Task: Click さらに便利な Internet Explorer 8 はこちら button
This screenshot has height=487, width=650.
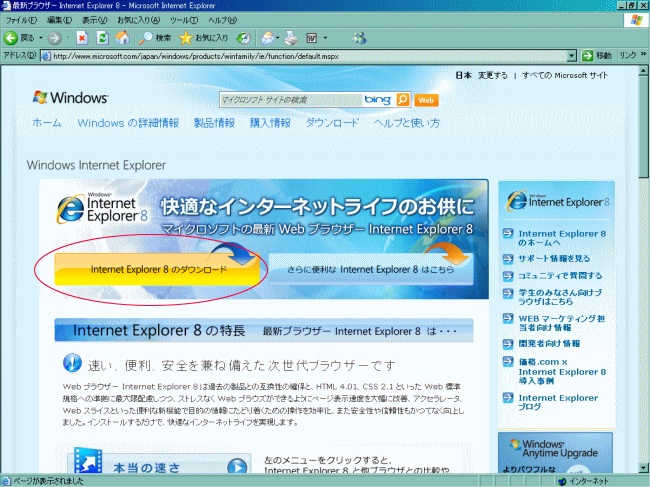Action: tap(371, 269)
